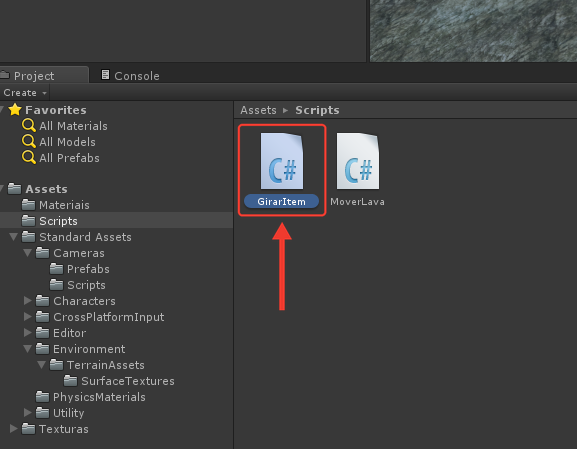The image size is (577, 449).
Task: Click the Materiais folder icon
Action: tap(29, 204)
